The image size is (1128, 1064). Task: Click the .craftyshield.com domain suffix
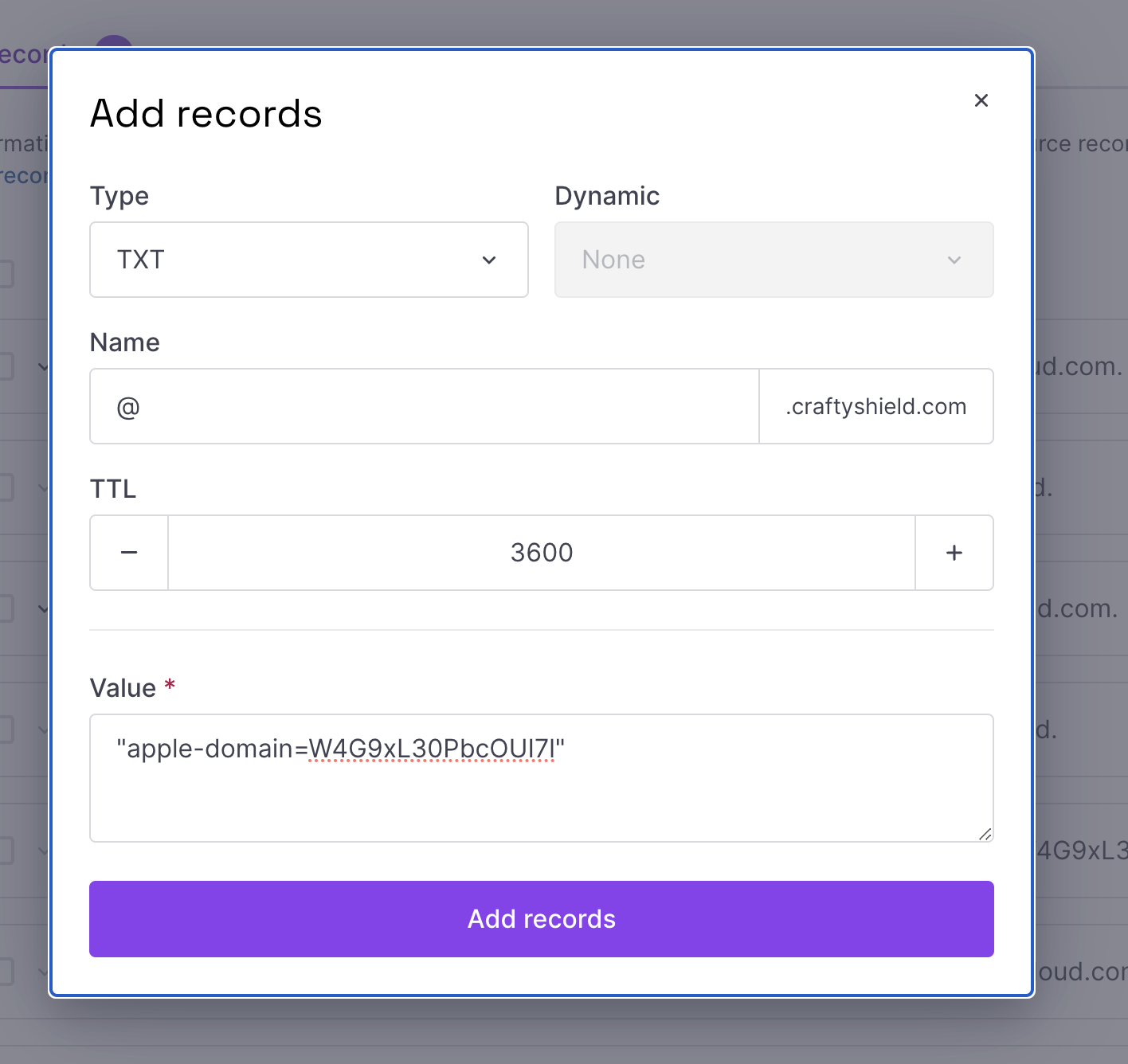click(875, 406)
